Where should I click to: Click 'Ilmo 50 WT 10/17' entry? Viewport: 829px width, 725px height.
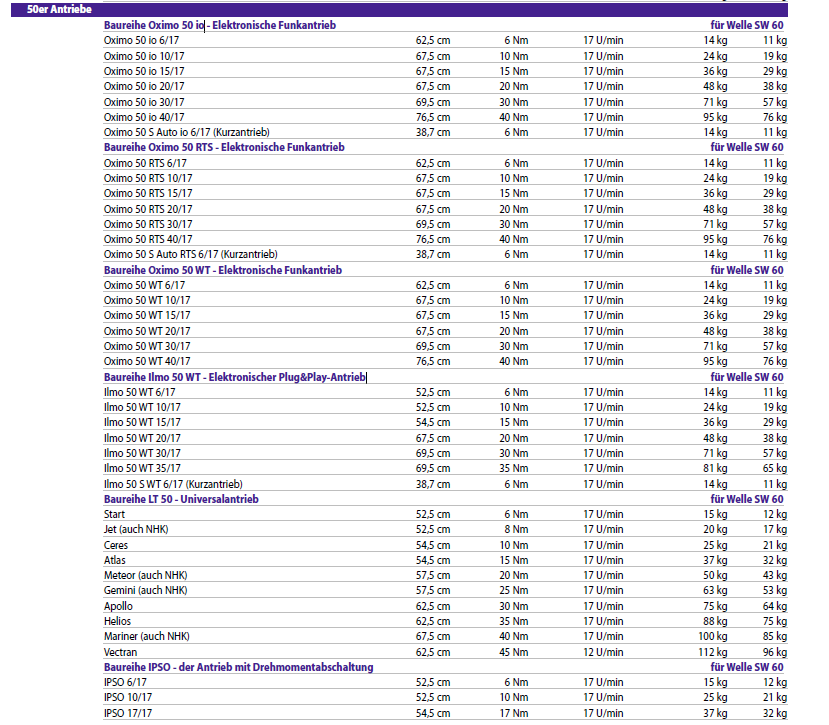click(142, 407)
